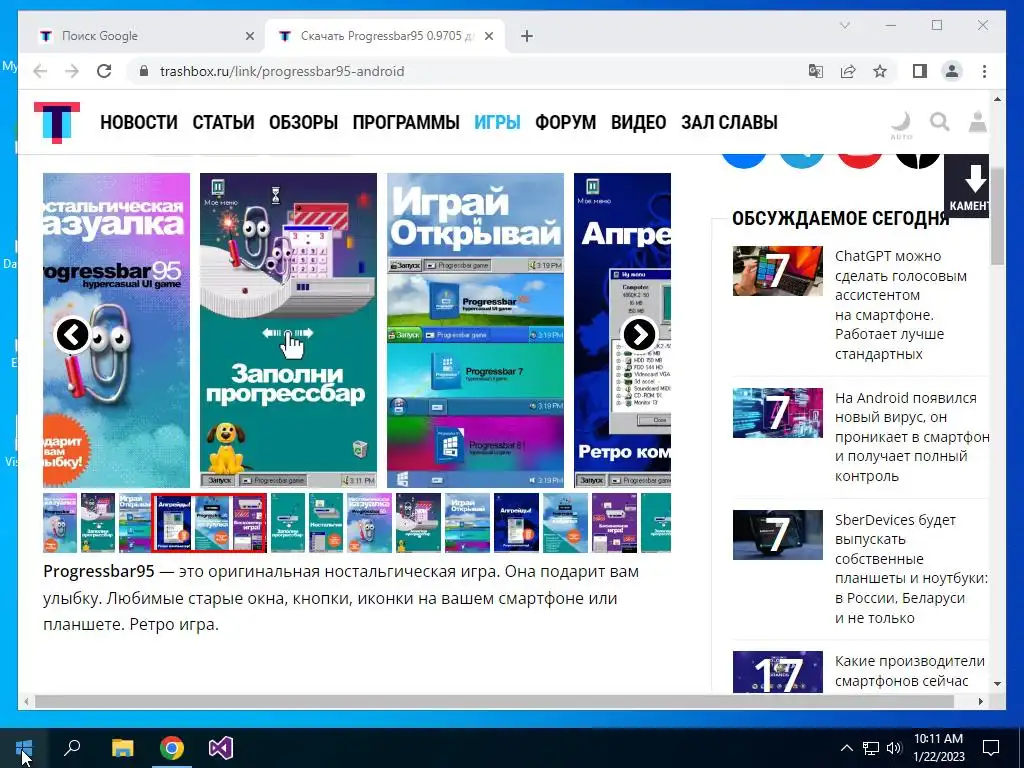
Task: Open the СТАТЬИ section
Action: (223, 122)
